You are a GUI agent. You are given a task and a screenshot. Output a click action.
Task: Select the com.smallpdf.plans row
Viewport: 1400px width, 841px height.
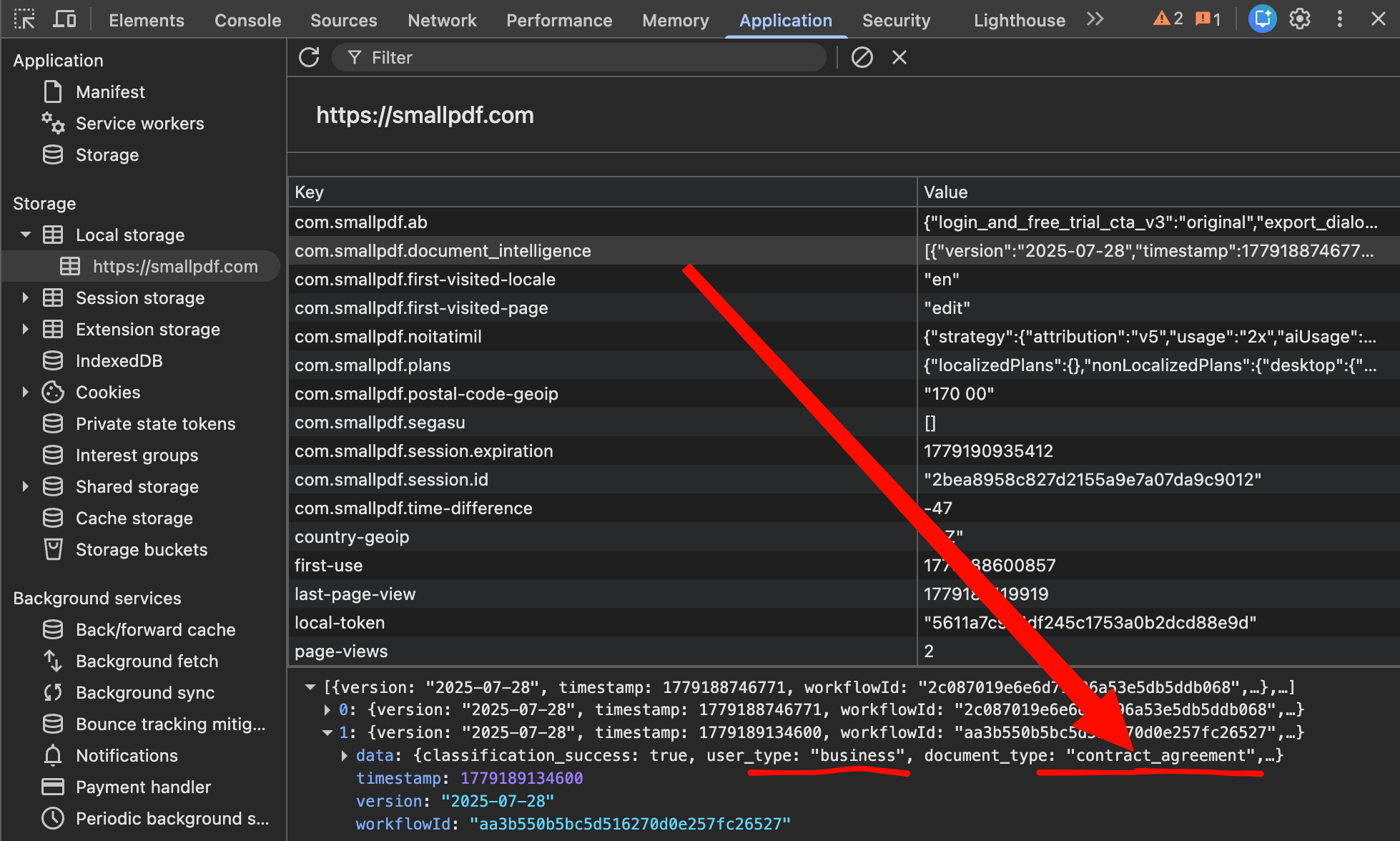click(x=844, y=365)
